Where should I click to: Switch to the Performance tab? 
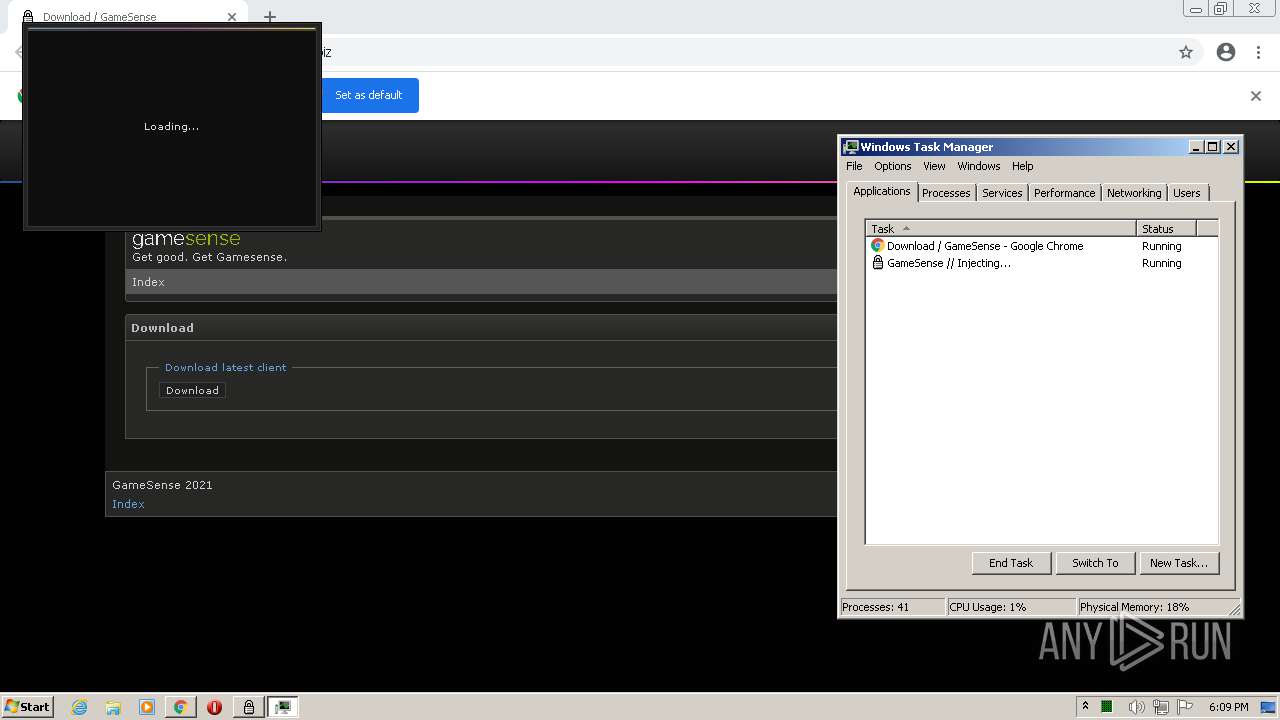coord(1064,193)
